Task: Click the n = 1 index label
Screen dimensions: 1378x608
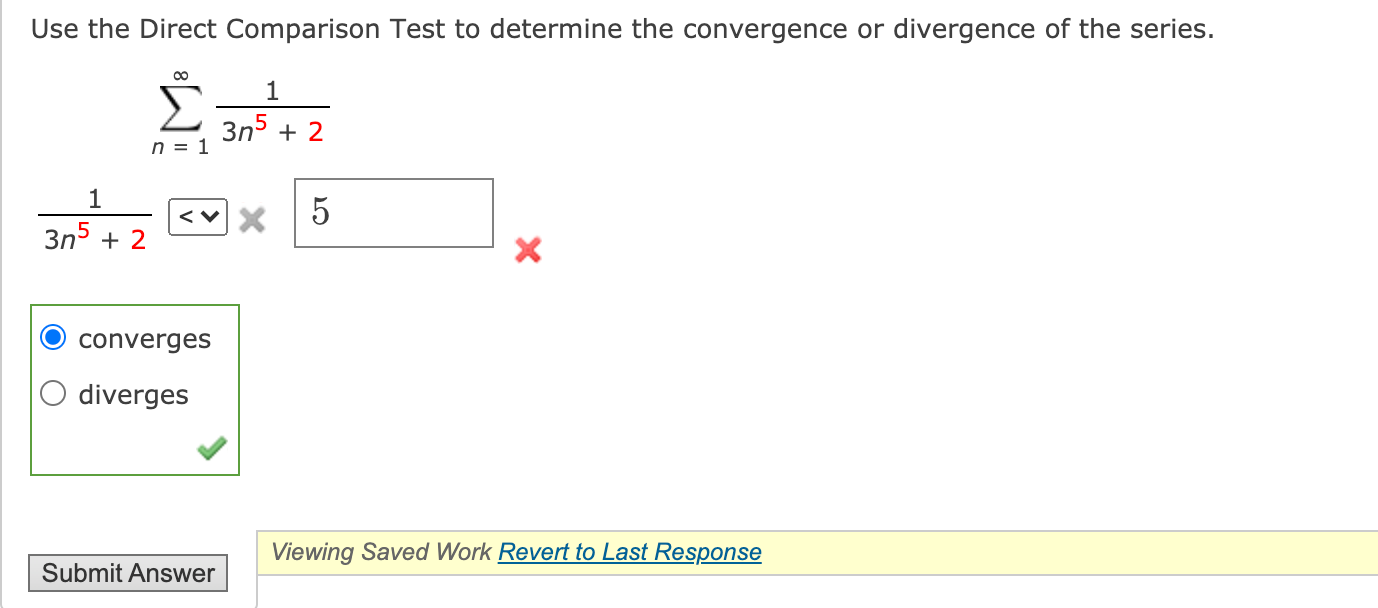Action: tap(178, 146)
